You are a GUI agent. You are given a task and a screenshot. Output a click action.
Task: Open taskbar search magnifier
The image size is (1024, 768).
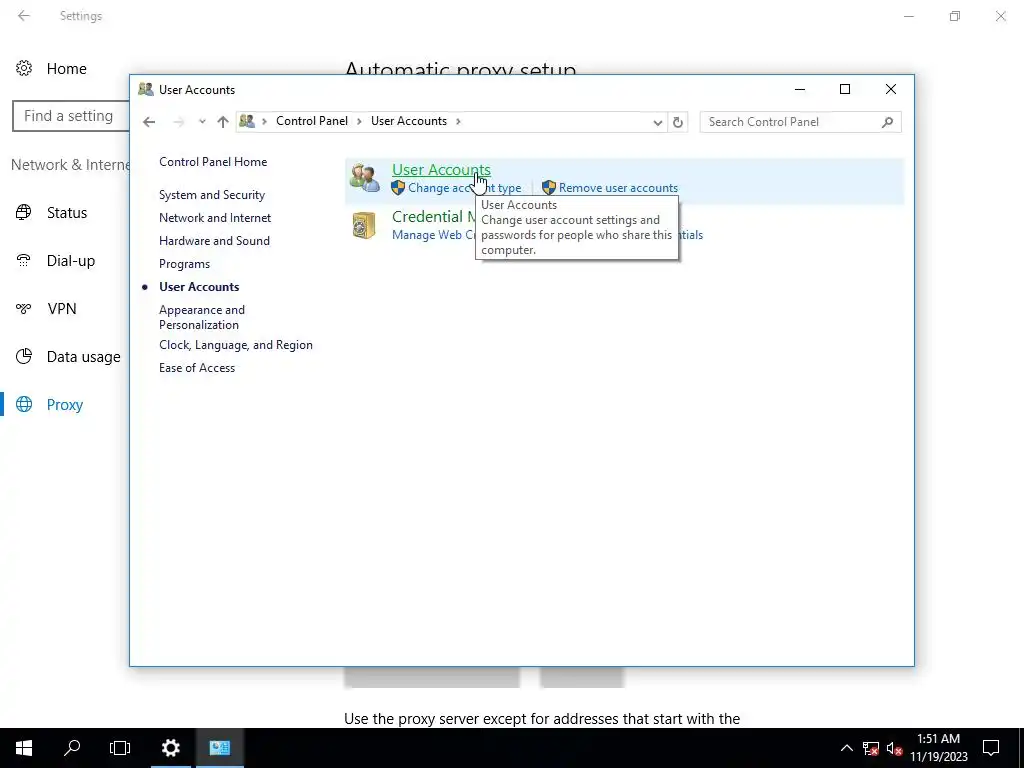72,748
